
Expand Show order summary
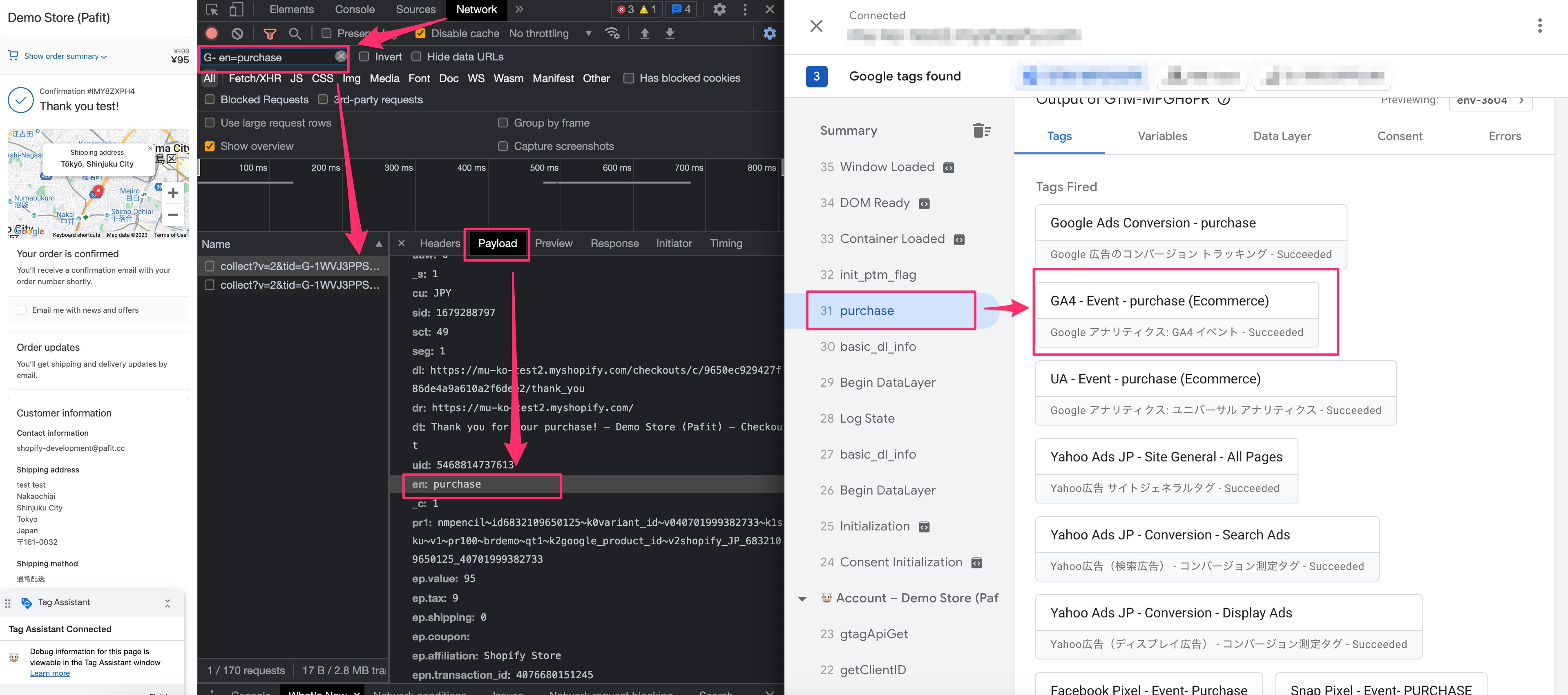pyautogui.click(x=65, y=56)
